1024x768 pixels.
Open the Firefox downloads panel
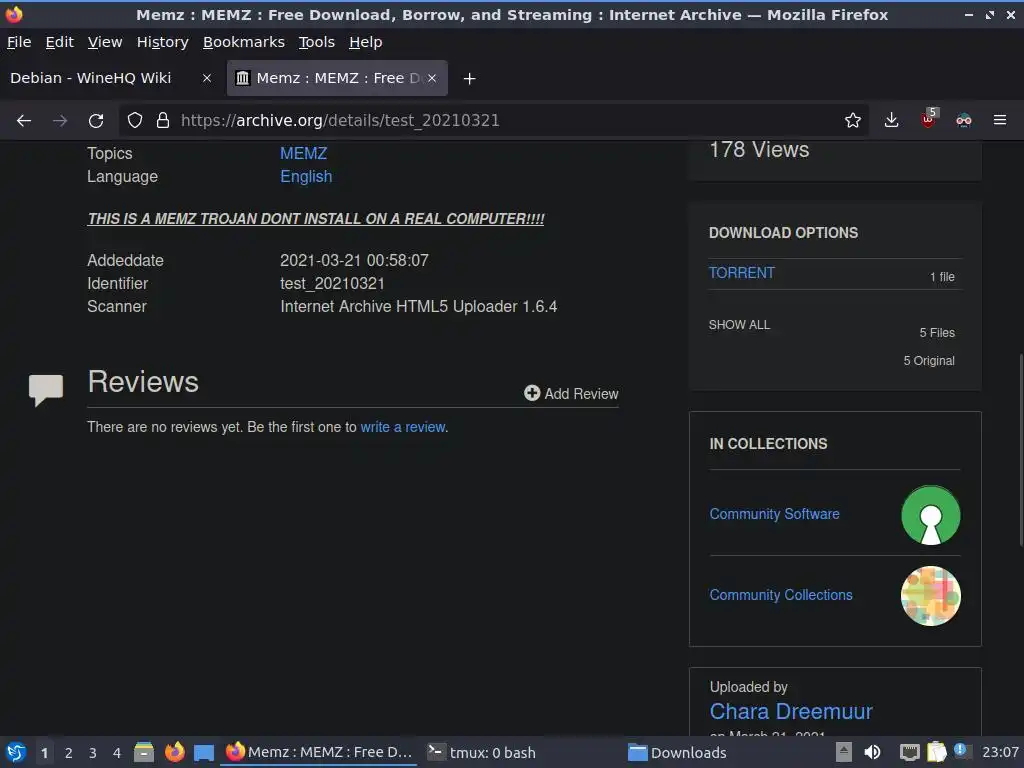[891, 120]
